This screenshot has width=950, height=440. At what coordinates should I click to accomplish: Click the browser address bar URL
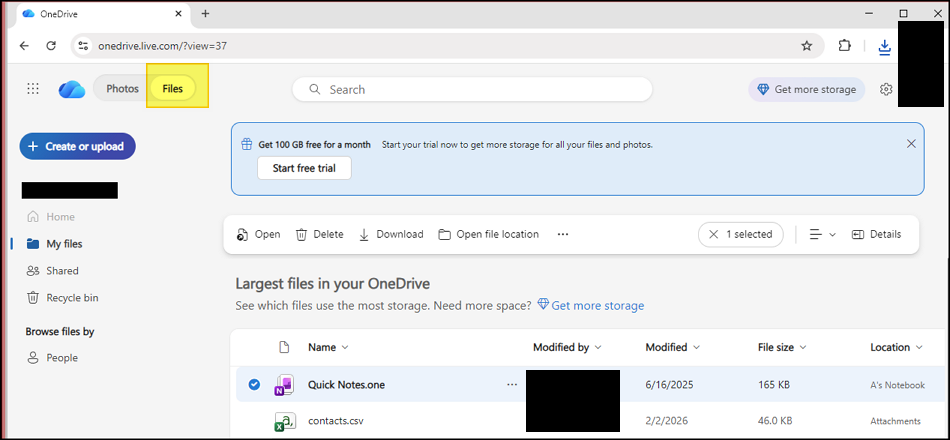click(x=162, y=45)
